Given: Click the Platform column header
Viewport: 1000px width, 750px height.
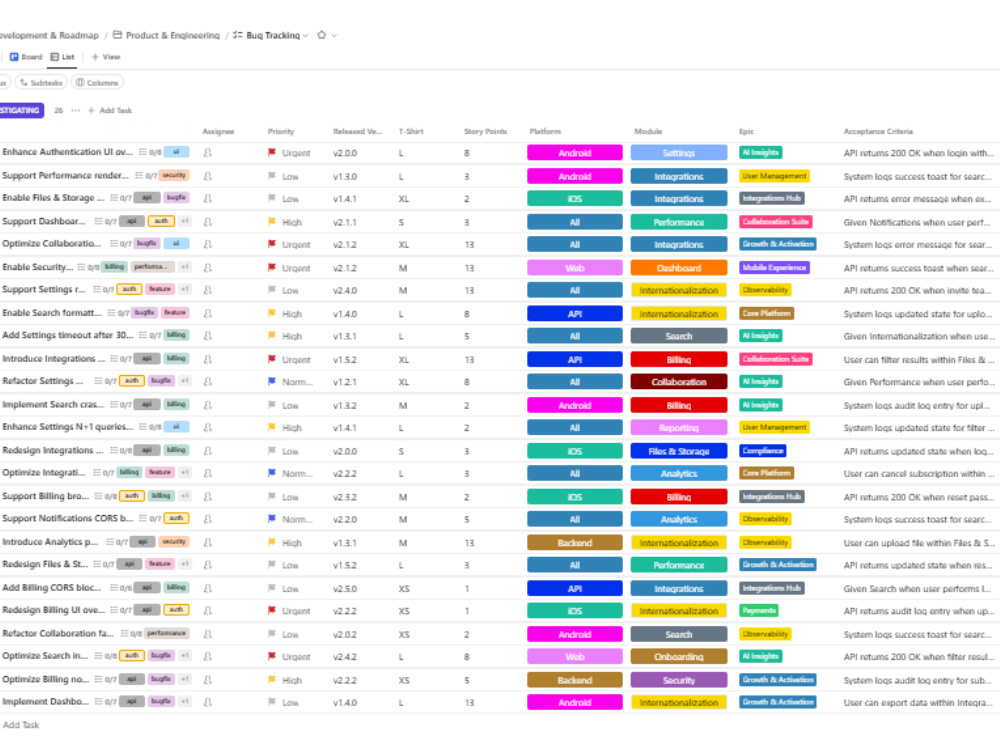Looking at the screenshot, I should pyautogui.click(x=545, y=131).
